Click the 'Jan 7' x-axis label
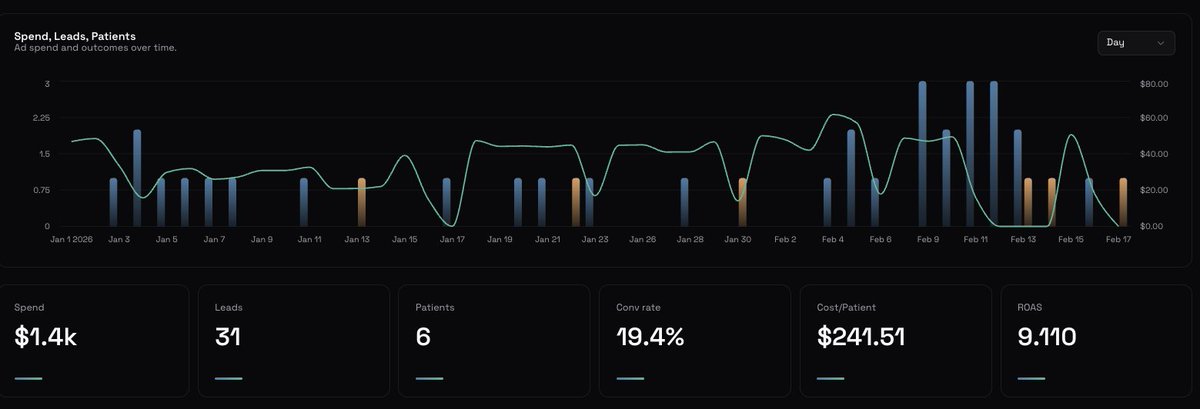This screenshot has height=409, width=1200. pos(214,240)
